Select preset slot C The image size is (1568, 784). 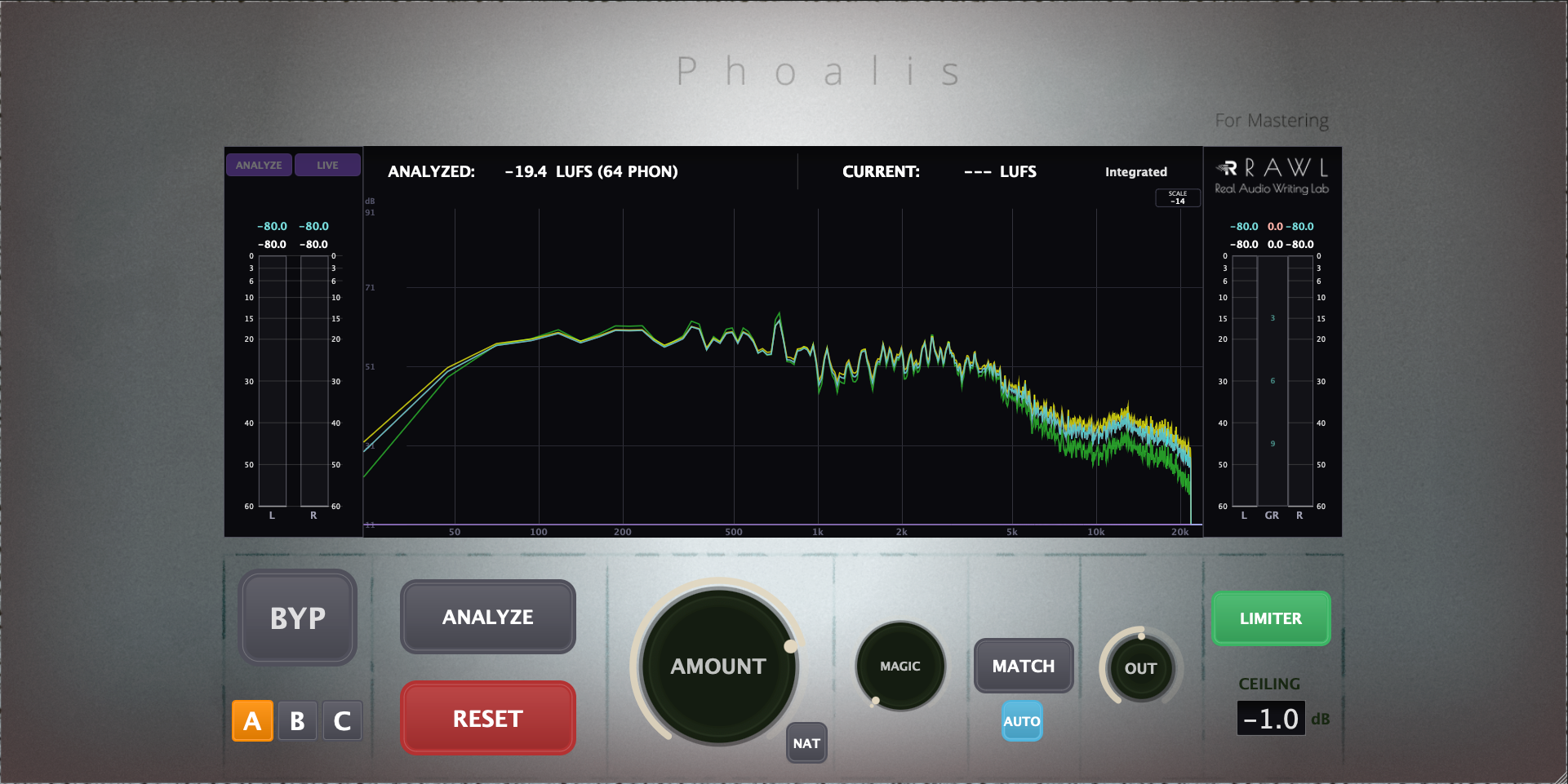[x=342, y=721]
